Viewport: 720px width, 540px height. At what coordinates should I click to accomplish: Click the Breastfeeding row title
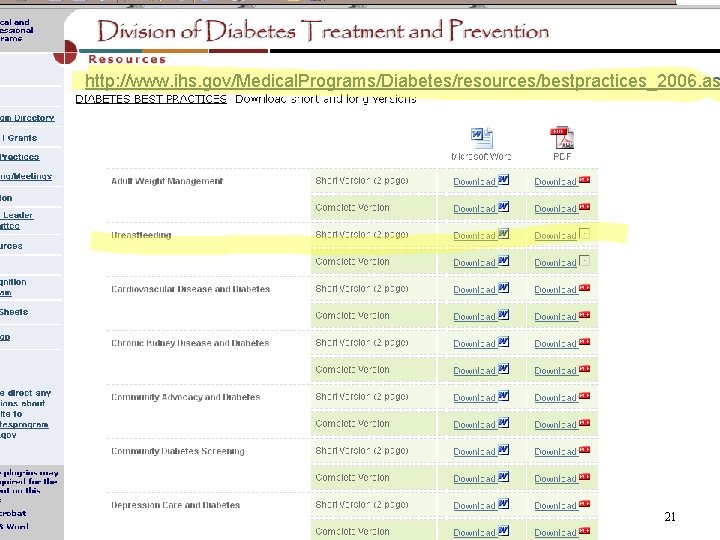141,235
